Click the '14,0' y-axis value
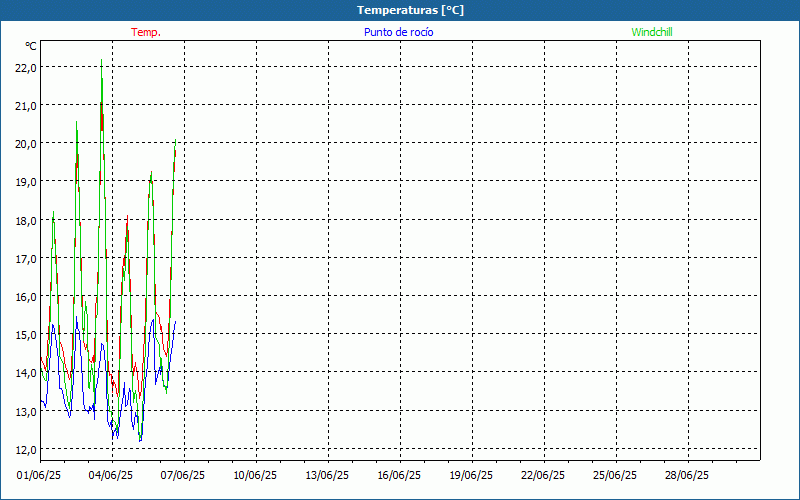The image size is (800, 500). (26, 373)
